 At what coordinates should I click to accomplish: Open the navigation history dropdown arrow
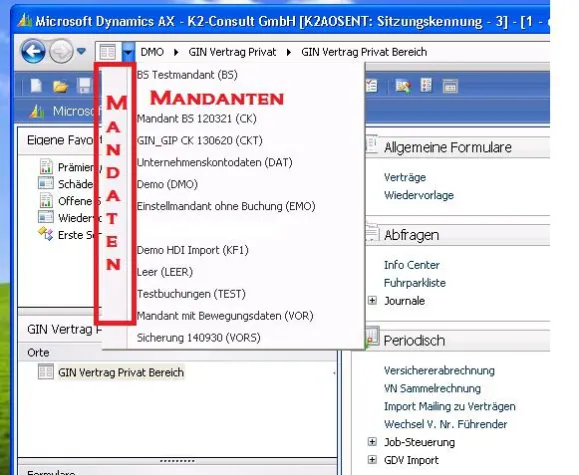pos(82,51)
